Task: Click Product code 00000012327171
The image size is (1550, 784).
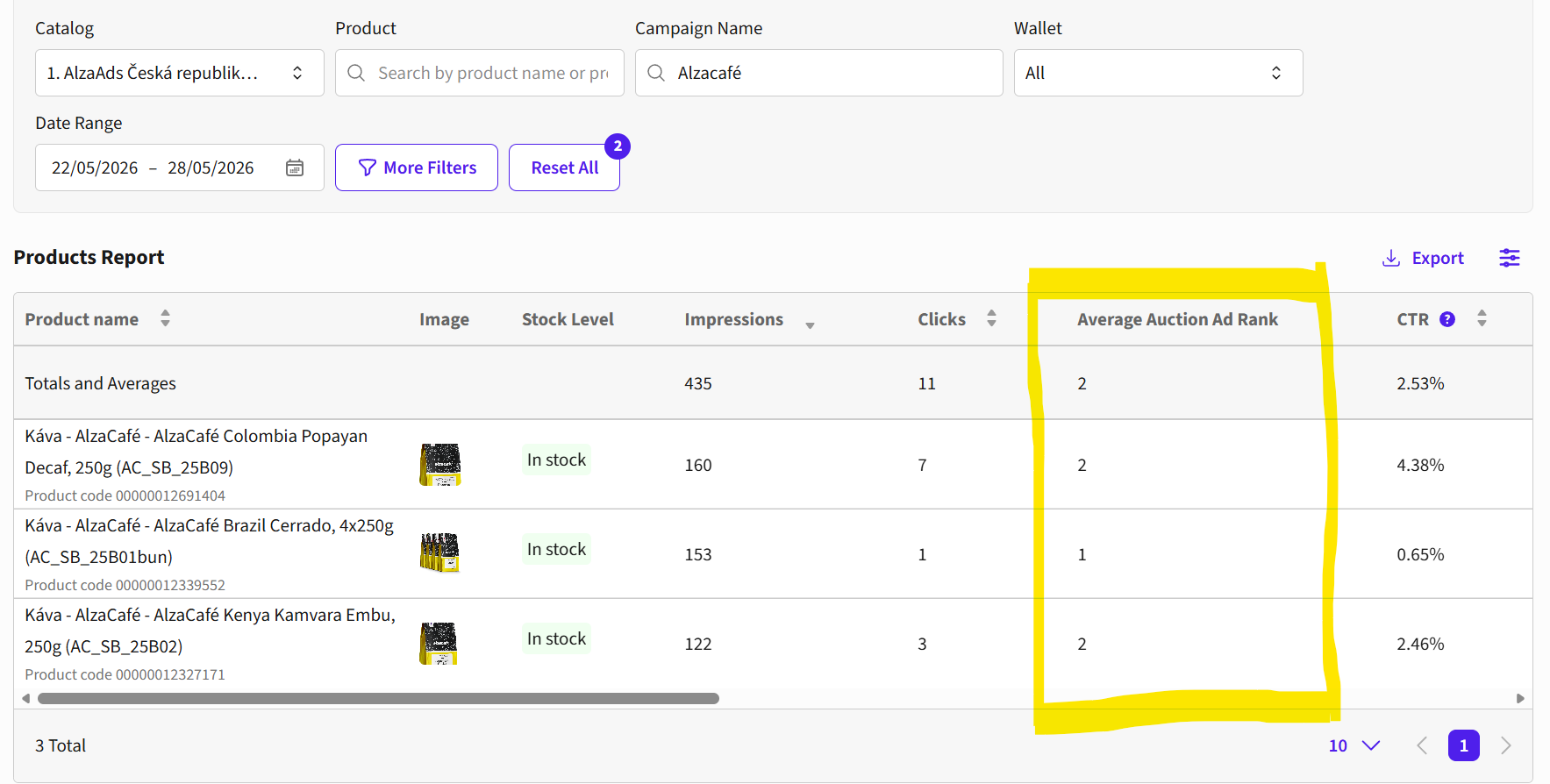Action: coord(125,674)
